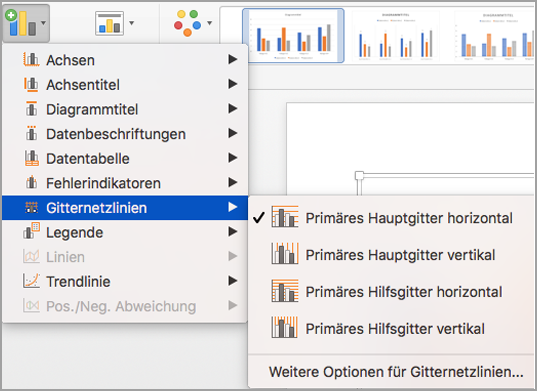This screenshot has width=537, height=391.
Task: Open the Diagrammtitel menu entry
Action: coord(125,109)
